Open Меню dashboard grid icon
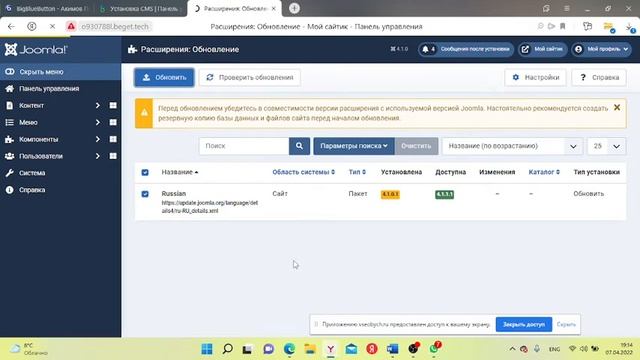Screen dimensions: 640x360 point(113,122)
